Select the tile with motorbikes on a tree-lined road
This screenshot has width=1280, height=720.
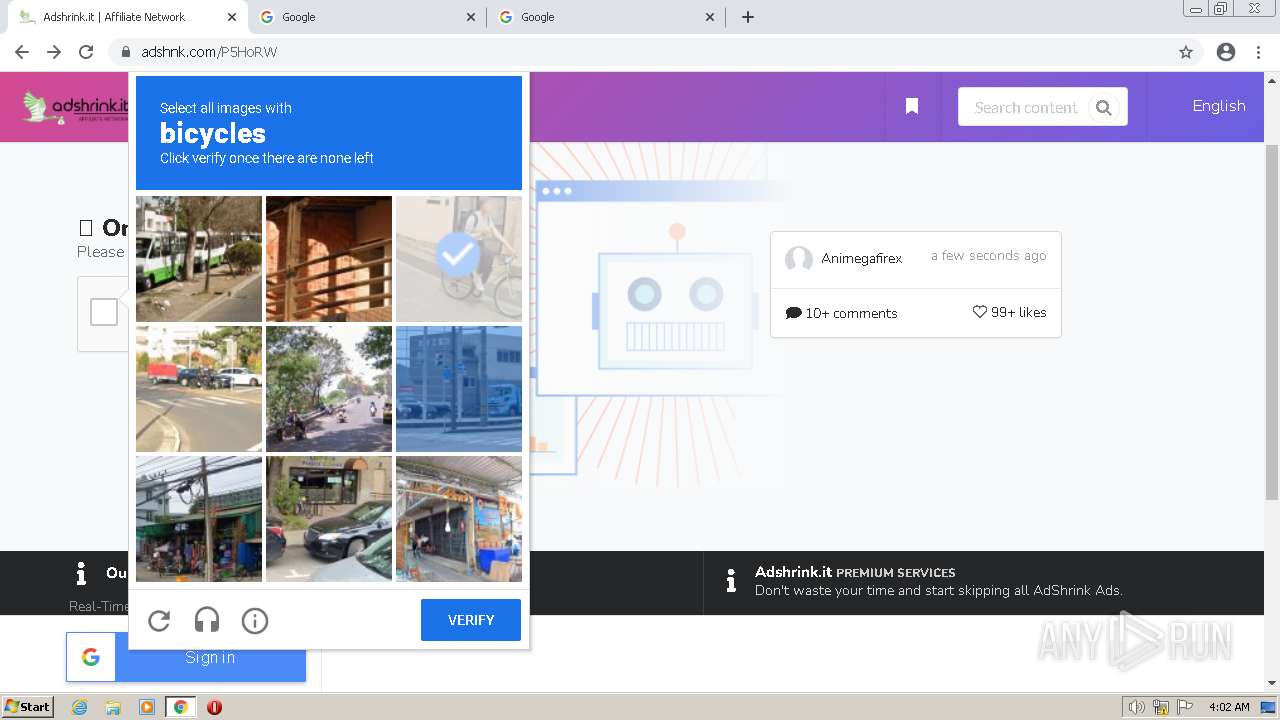pyautogui.click(x=329, y=389)
